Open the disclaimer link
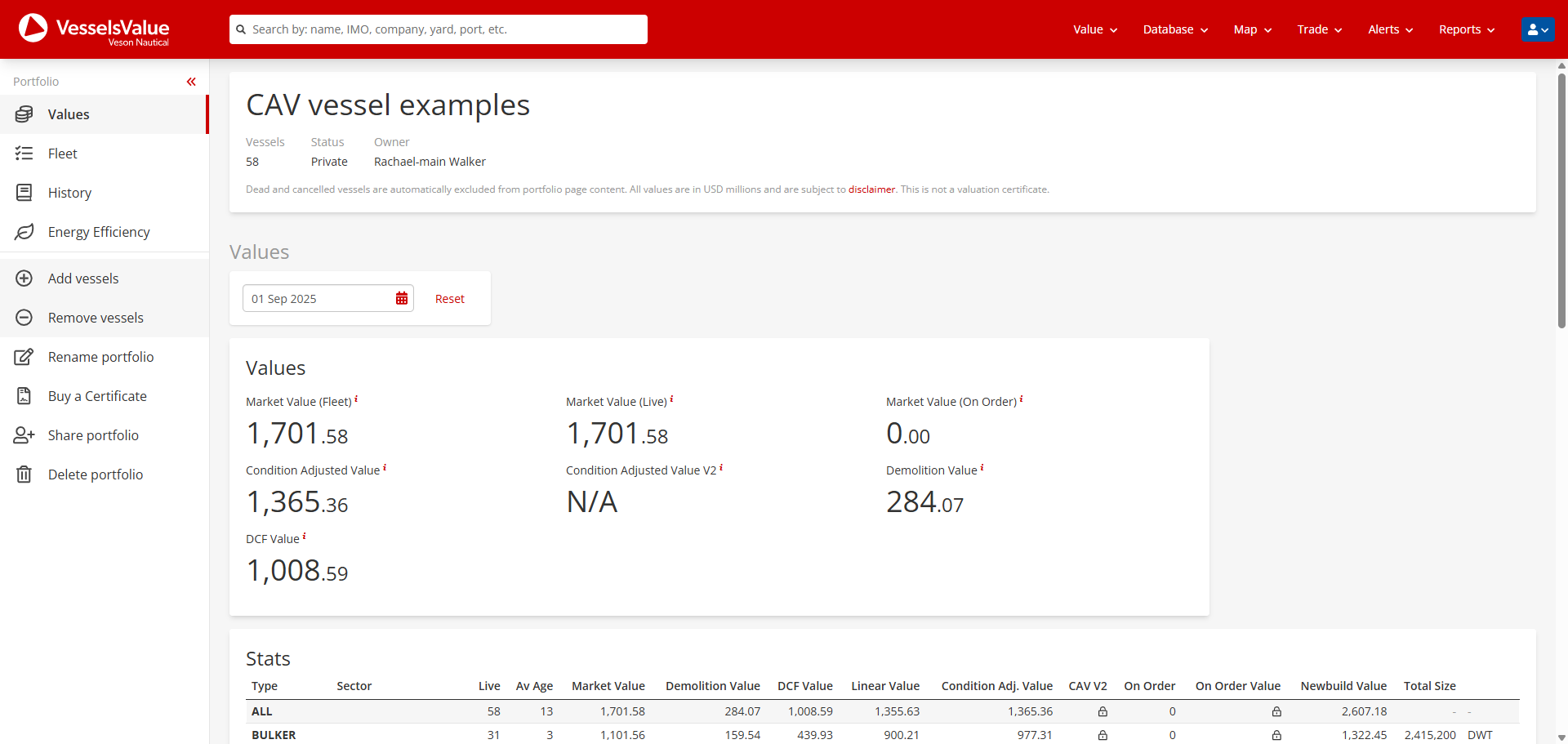1568x744 pixels. 871,189
